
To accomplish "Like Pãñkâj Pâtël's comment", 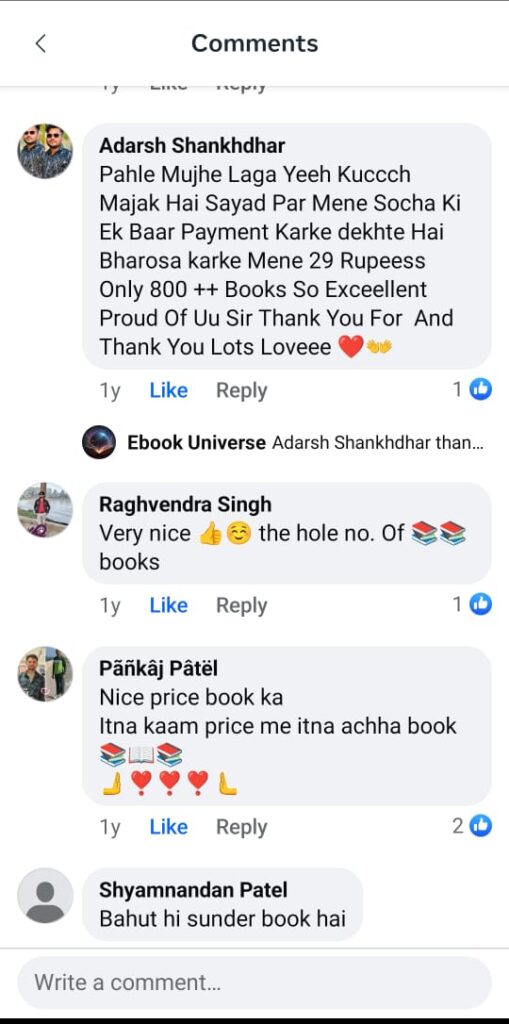I will (x=169, y=826).
